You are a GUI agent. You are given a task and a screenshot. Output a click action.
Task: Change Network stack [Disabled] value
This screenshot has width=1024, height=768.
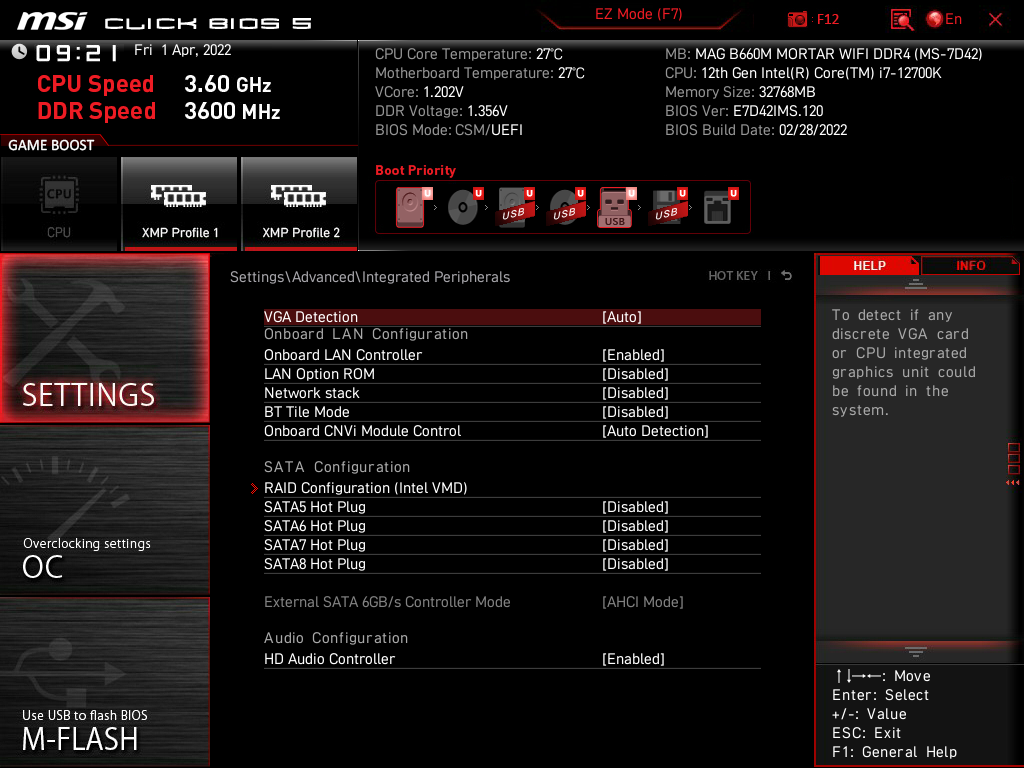[x=635, y=392]
